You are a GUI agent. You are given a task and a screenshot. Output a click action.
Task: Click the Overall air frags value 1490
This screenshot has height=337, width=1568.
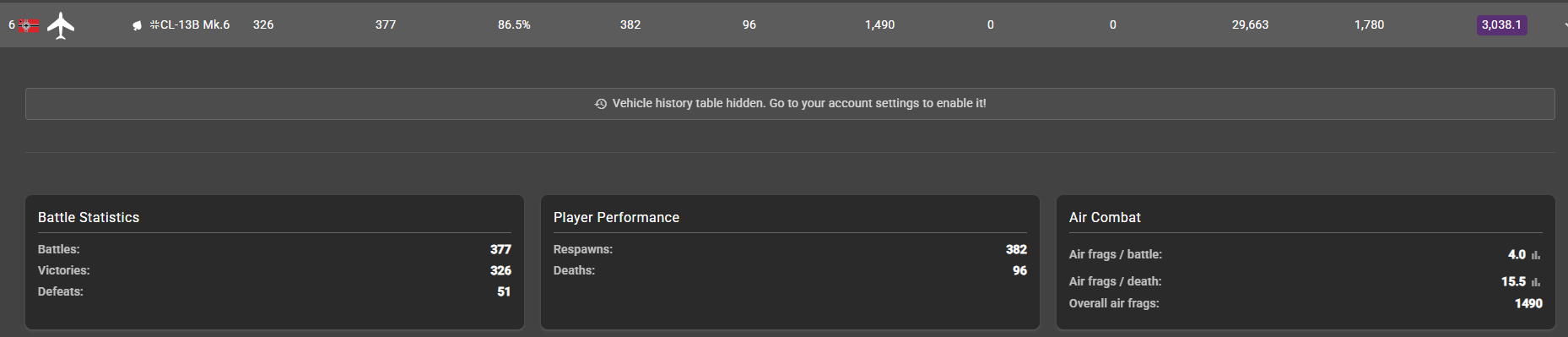(x=1528, y=303)
